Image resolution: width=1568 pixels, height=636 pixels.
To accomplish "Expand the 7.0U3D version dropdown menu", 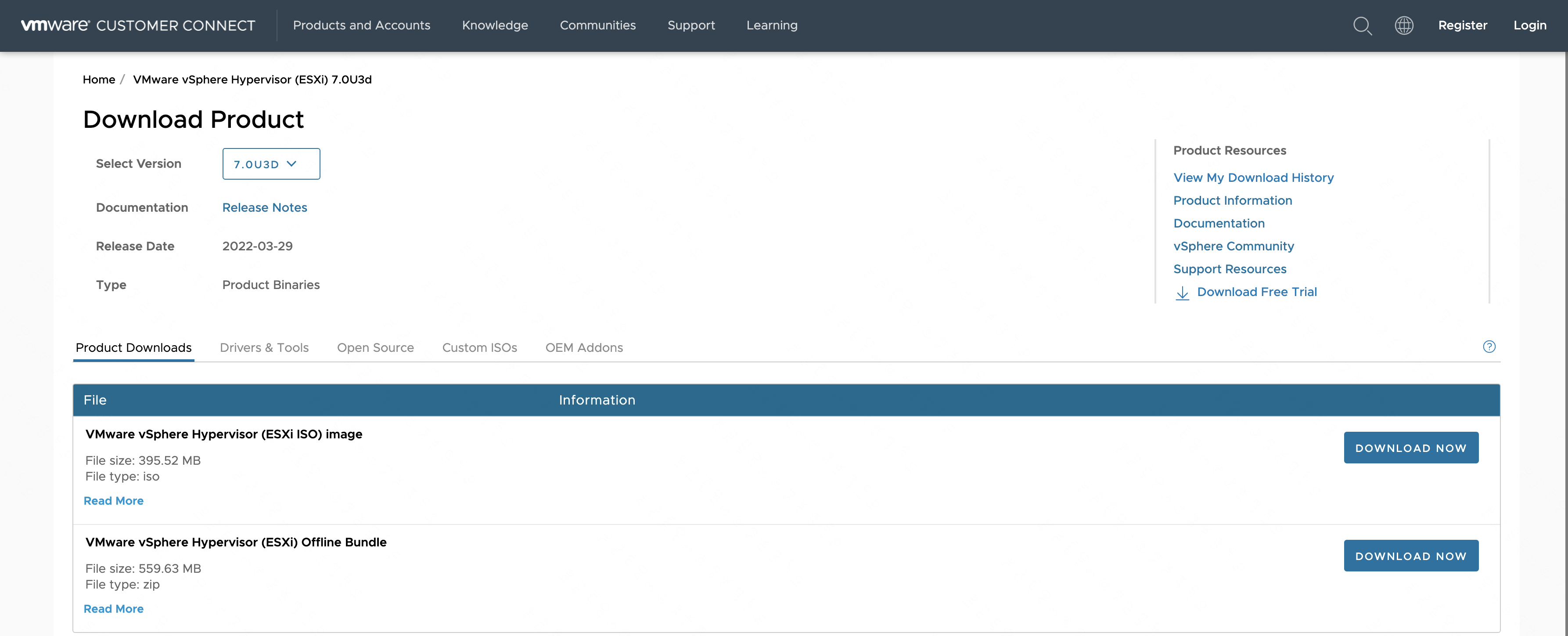I will click(x=271, y=163).
